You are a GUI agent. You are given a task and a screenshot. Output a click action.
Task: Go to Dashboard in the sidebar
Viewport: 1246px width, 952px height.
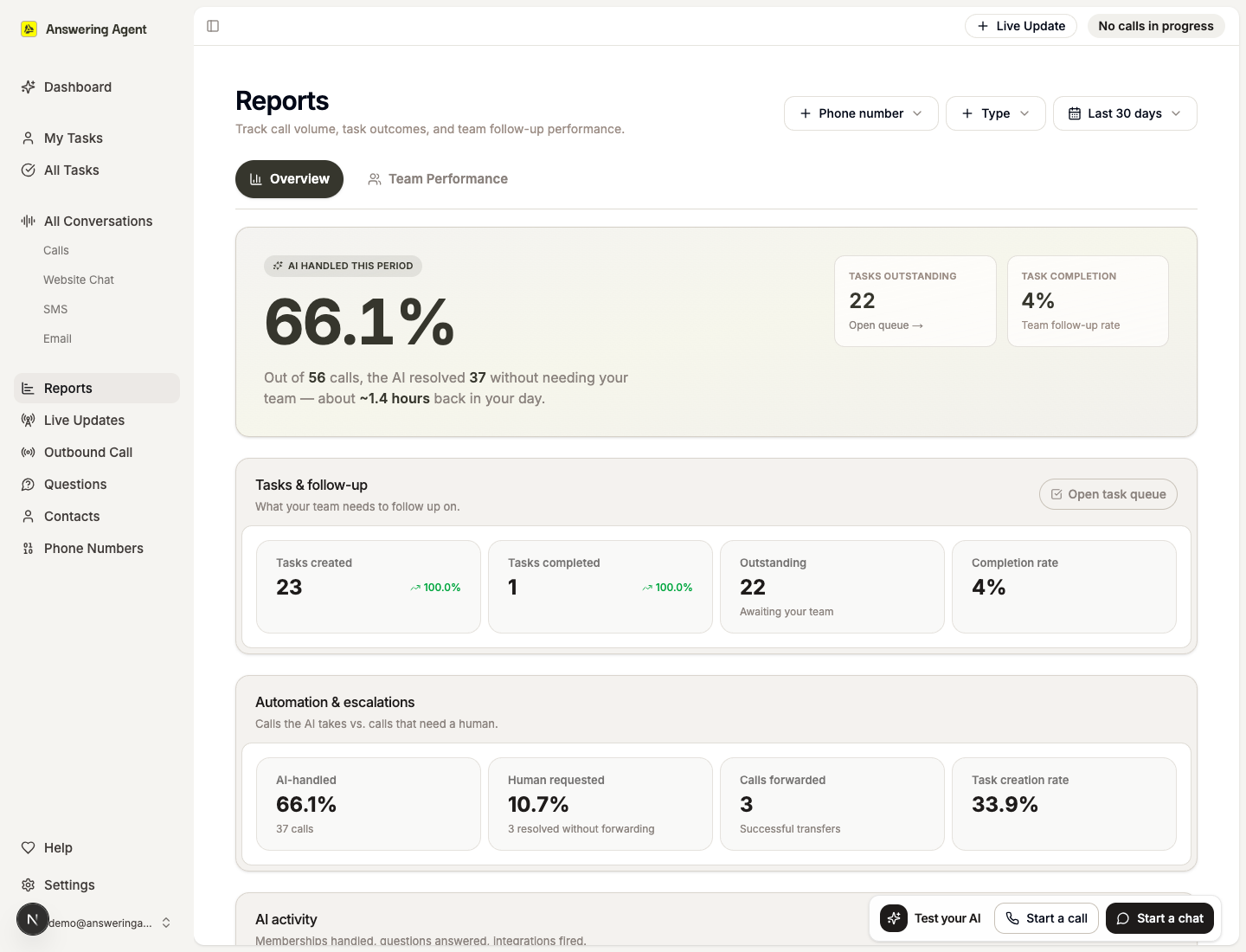point(97,87)
